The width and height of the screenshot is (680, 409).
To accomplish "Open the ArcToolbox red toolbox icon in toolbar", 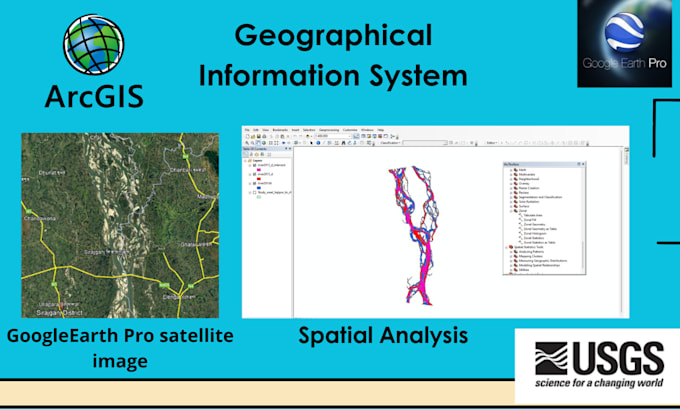I will pyautogui.click(x=380, y=136).
